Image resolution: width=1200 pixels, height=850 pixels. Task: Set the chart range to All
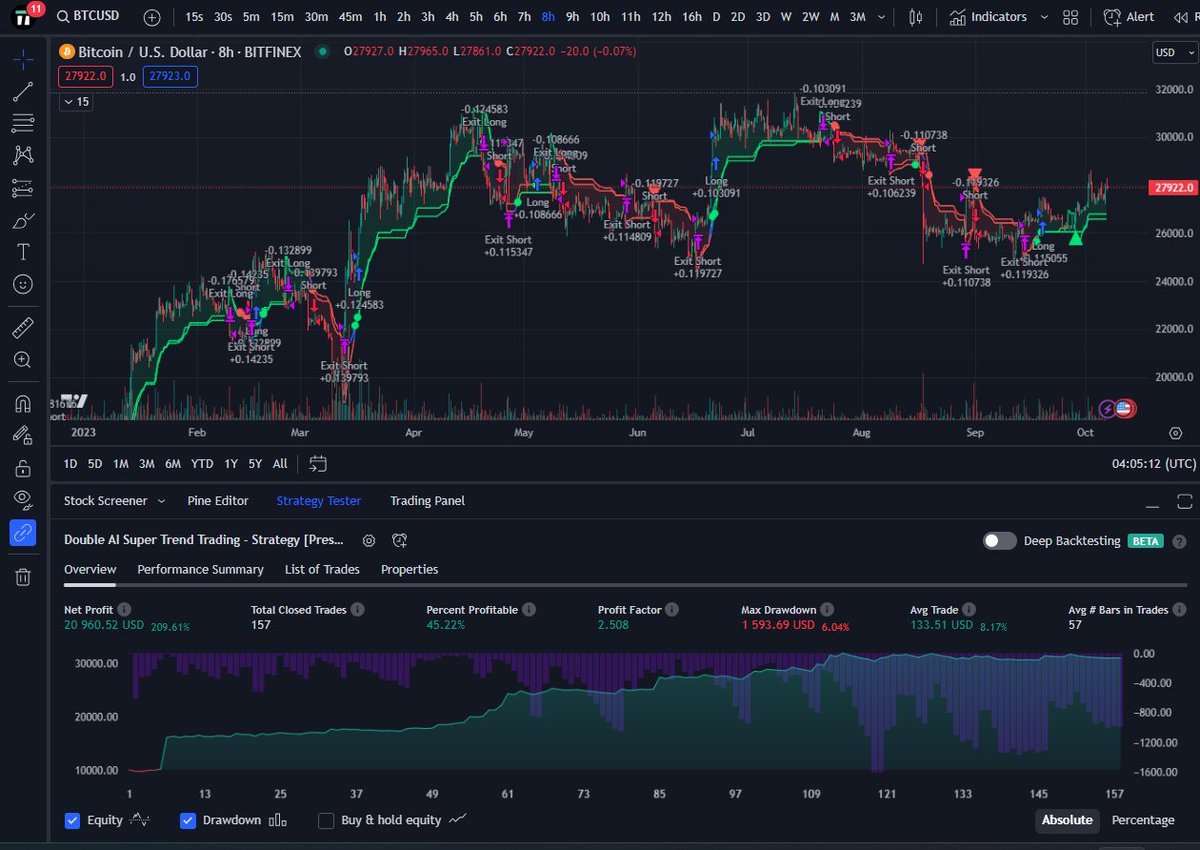click(280, 463)
